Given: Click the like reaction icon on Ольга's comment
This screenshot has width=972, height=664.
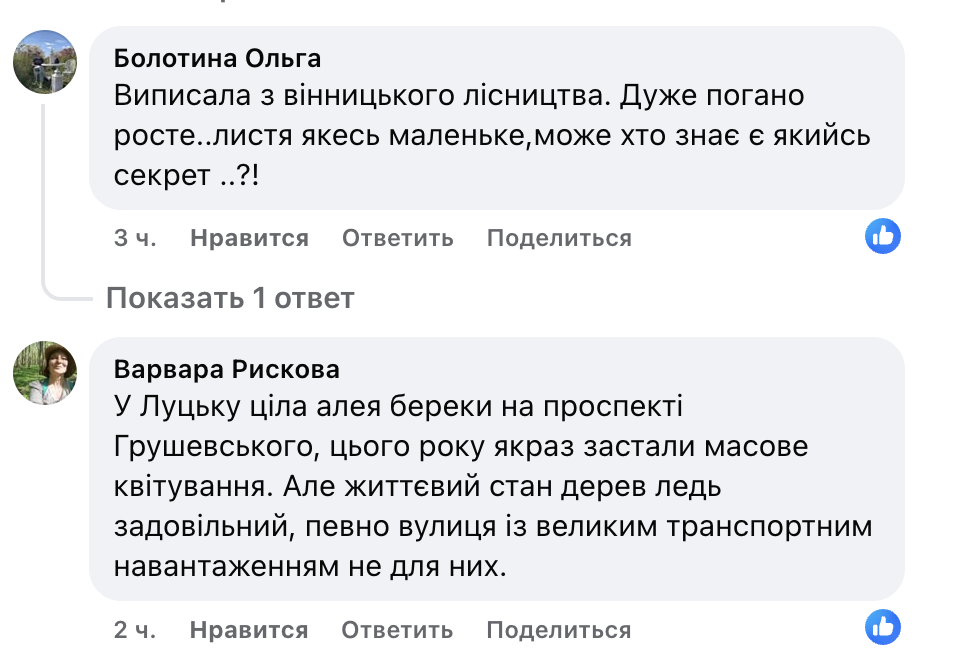Looking at the screenshot, I should 883,237.
